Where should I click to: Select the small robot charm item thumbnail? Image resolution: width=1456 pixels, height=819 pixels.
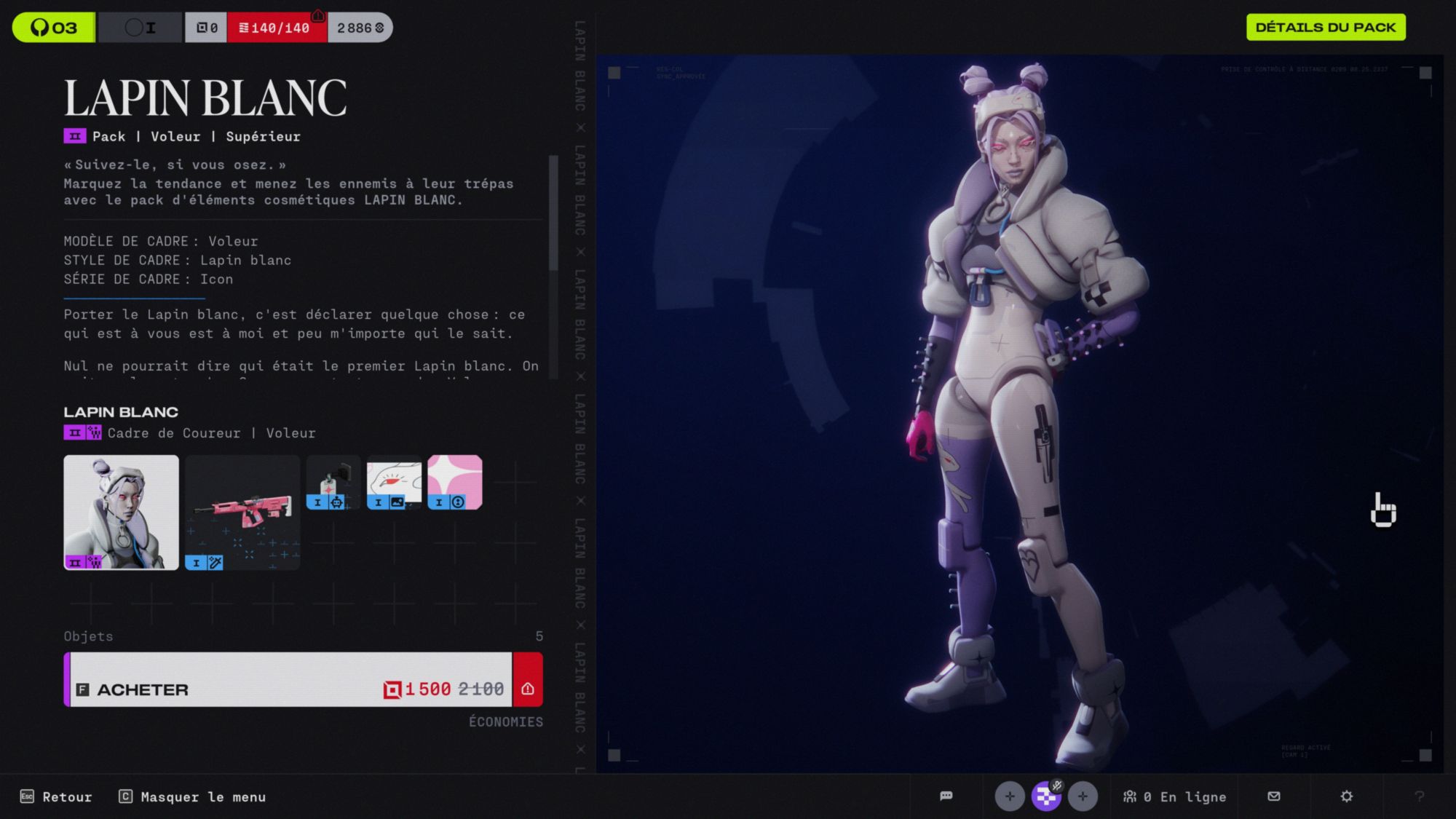(x=333, y=482)
